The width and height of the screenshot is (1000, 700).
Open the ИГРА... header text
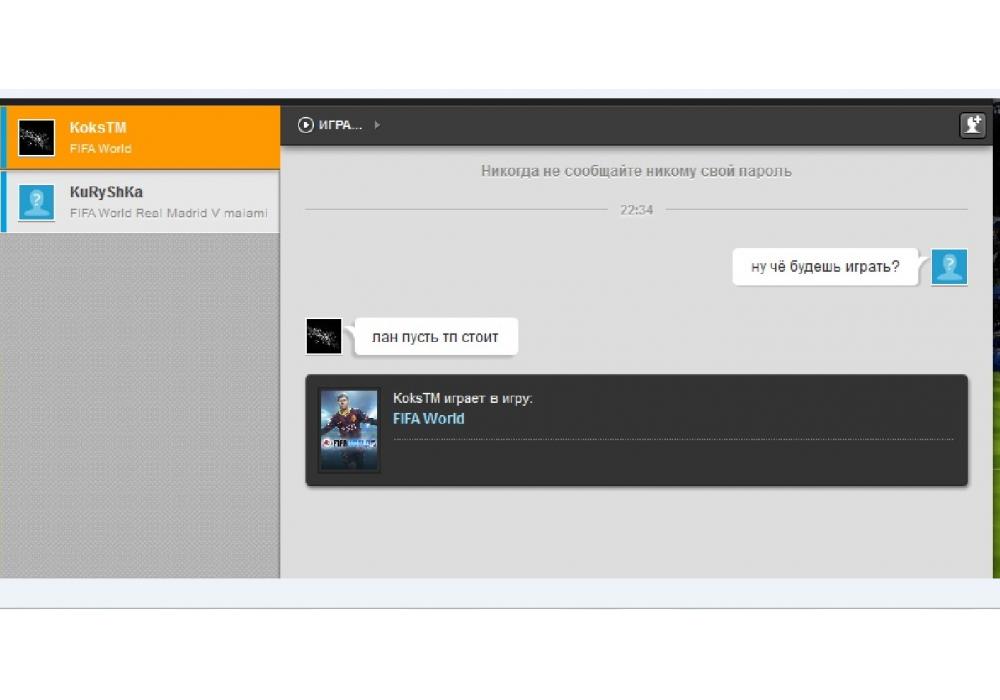[340, 125]
